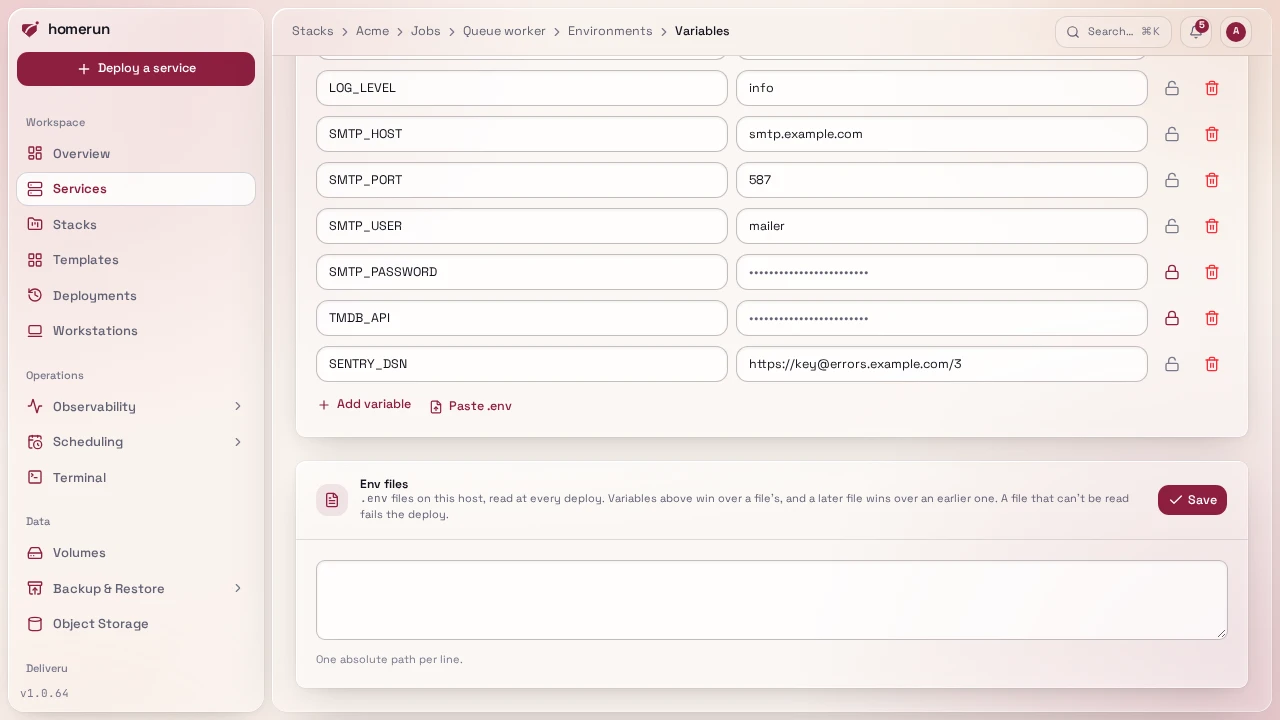Open Object Storage page

tap(136, 624)
